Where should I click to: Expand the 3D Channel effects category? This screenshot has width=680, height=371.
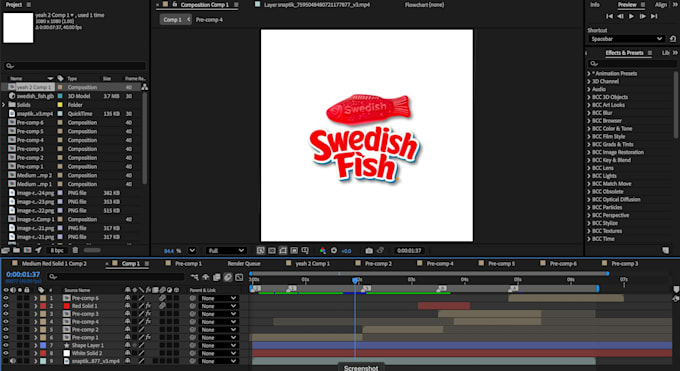[589, 81]
